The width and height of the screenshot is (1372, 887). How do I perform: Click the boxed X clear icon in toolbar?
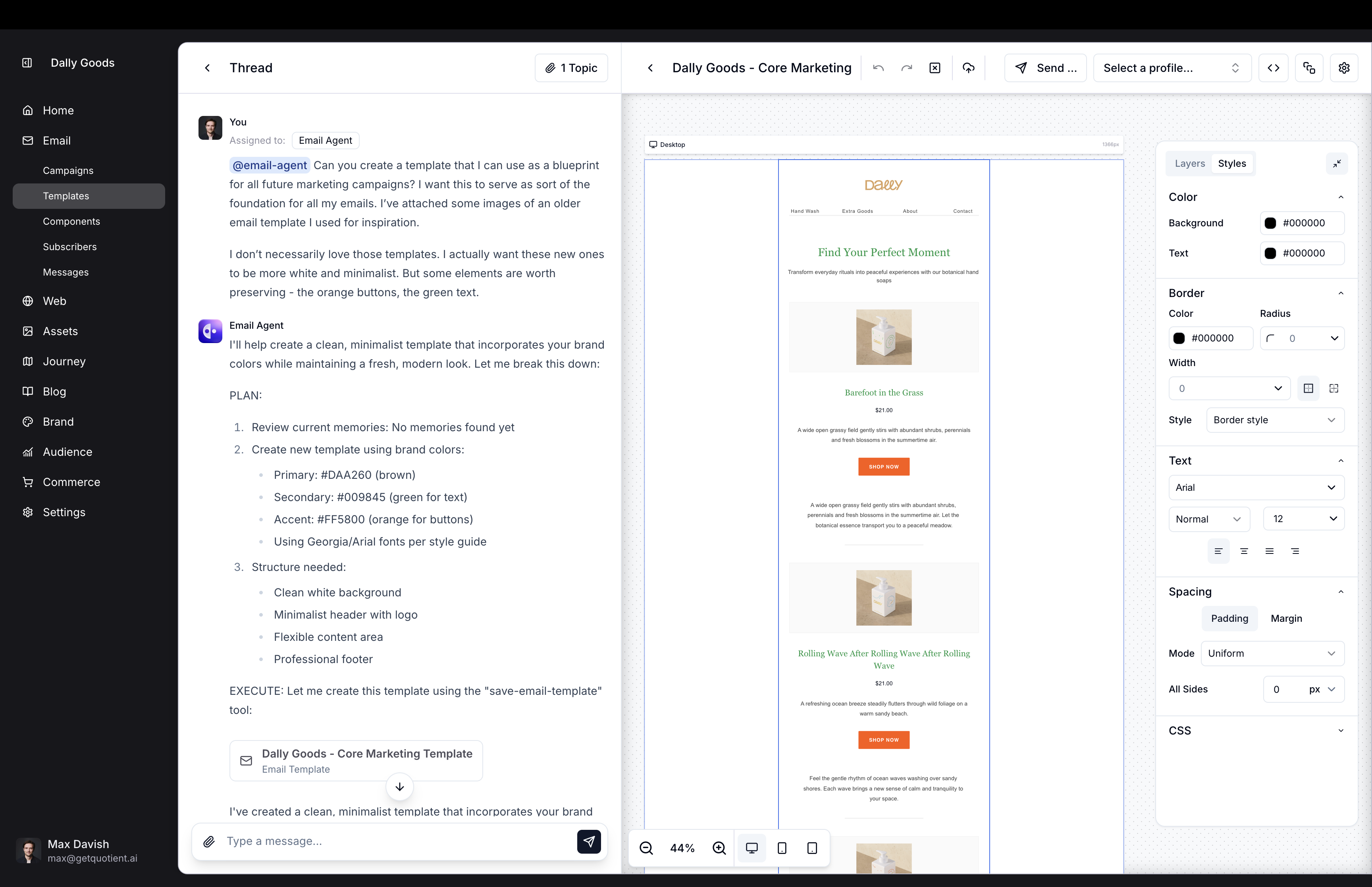coord(935,68)
